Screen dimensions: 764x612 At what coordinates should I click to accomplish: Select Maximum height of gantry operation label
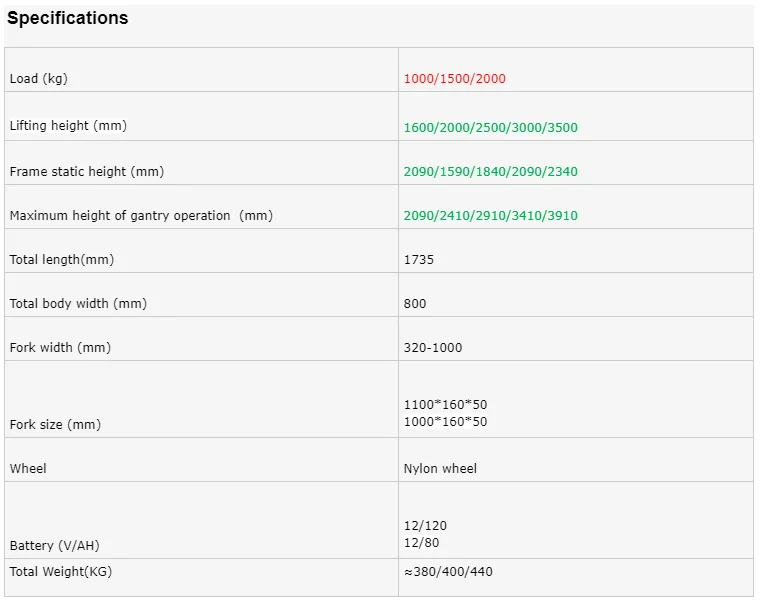pos(141,216)
